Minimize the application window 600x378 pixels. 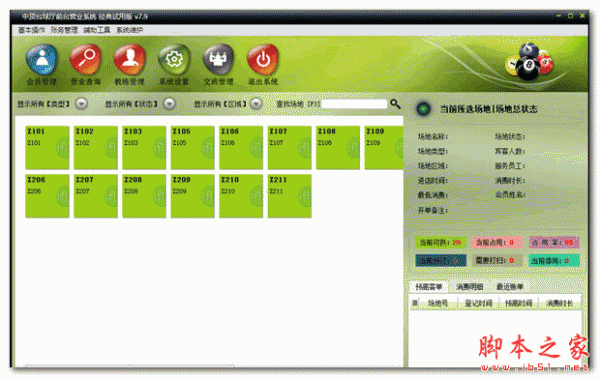pos(558,16)
